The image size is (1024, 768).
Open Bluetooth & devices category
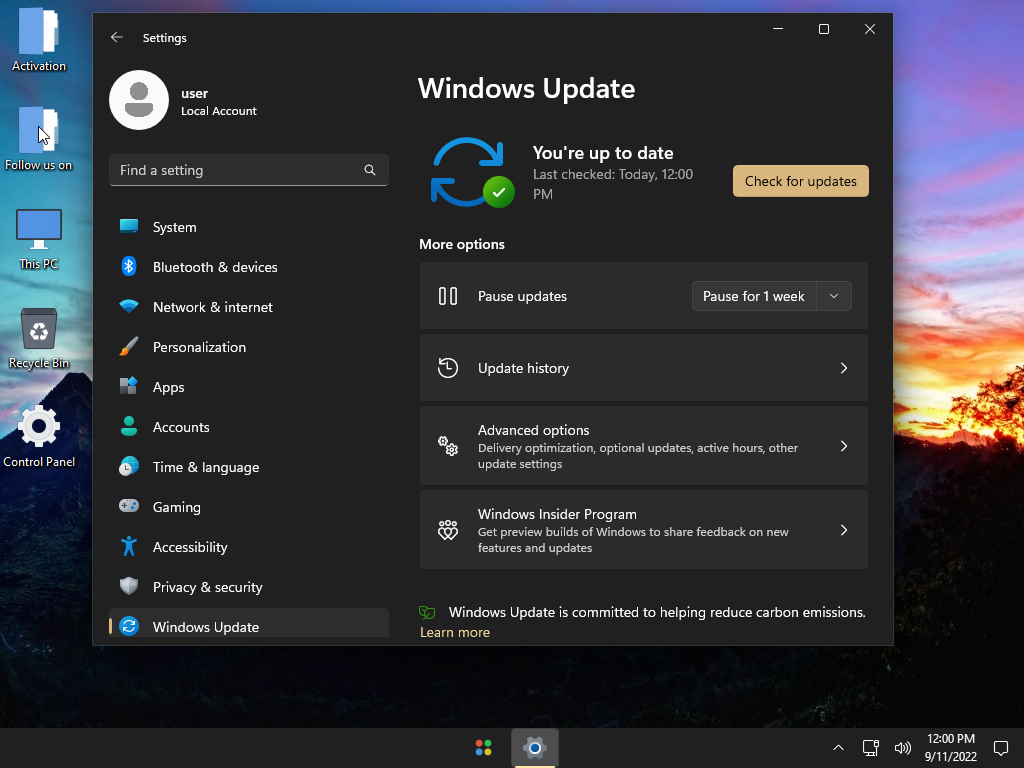(x=249, y=266)
